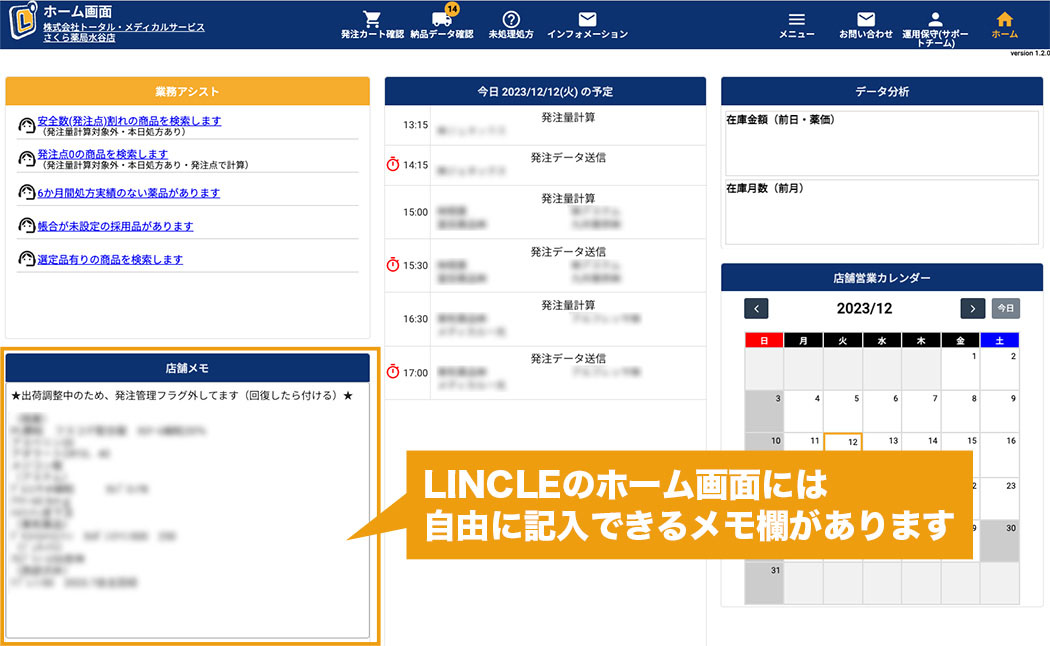This screenshot has width=1050, height=646.
Task: Click the 業務アシスト panel header
Action: click(188, 91)
